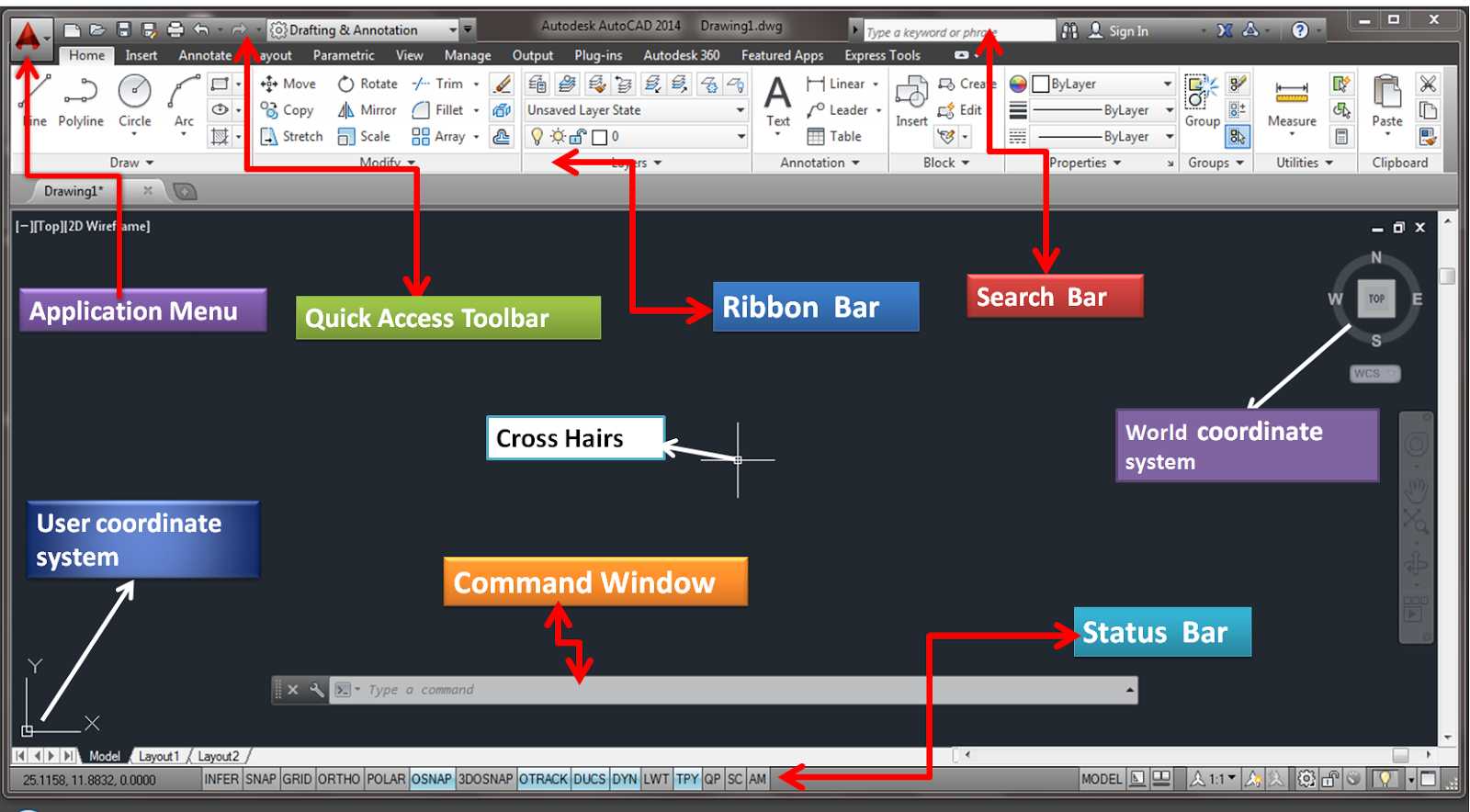Image resolution: width=1470 pixels, height=812 pixels.
Task: Switch to the Insert ribbon tab
Action: [141, 55]
